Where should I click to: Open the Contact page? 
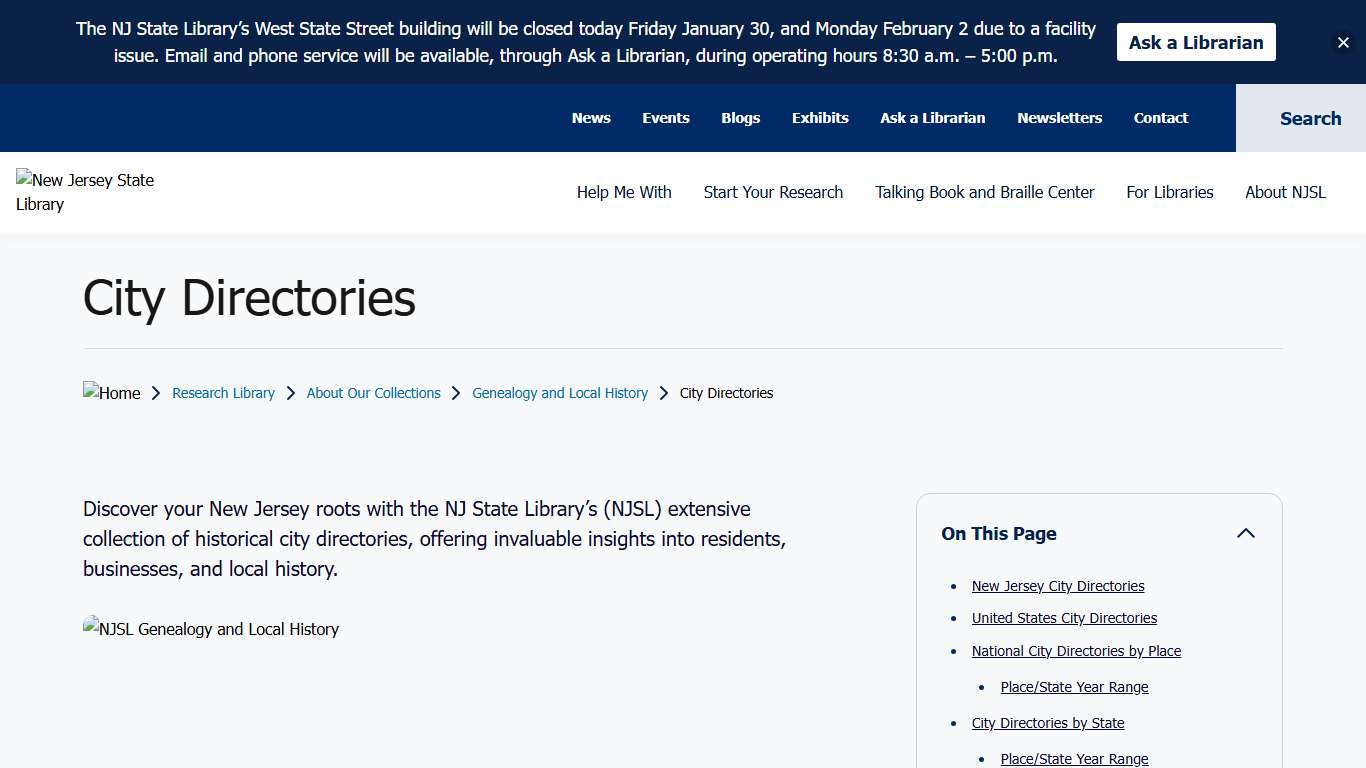[1160, 118]
